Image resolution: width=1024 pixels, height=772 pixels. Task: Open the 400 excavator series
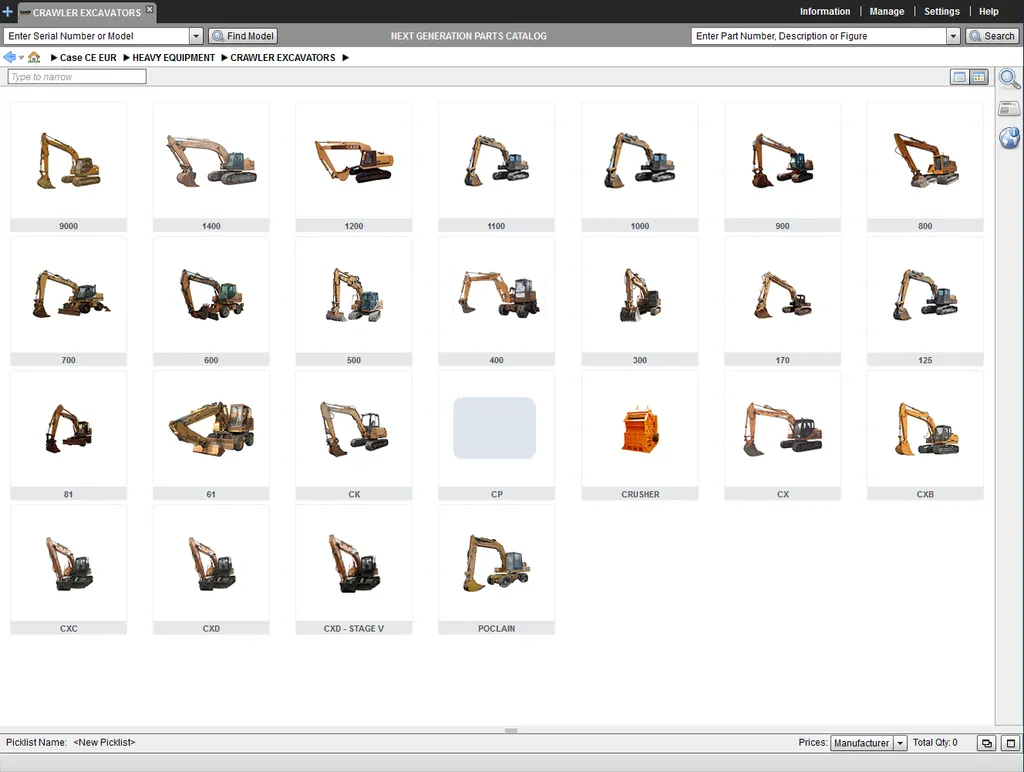pos(496,301)
